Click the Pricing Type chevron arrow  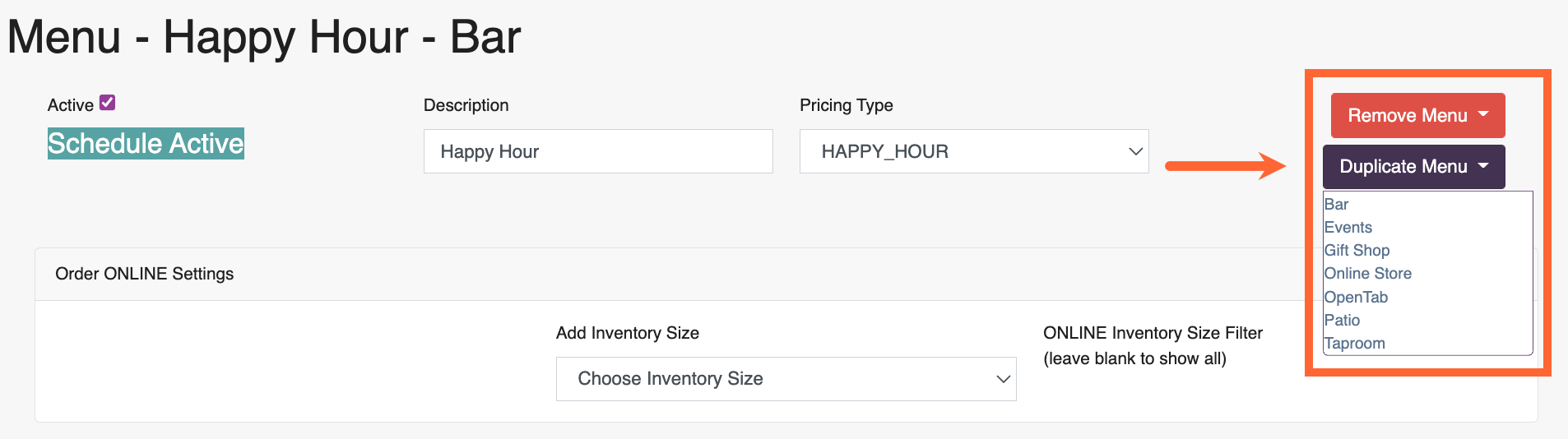(x=1135, y=151)
